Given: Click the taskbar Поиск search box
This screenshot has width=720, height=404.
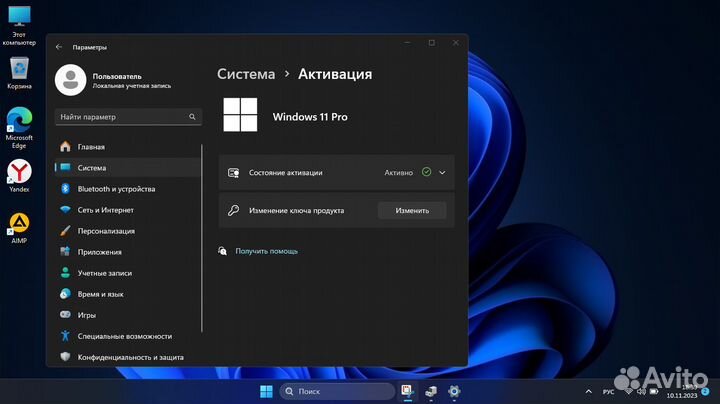Looking at the screenshot, I should click(337, 391).
